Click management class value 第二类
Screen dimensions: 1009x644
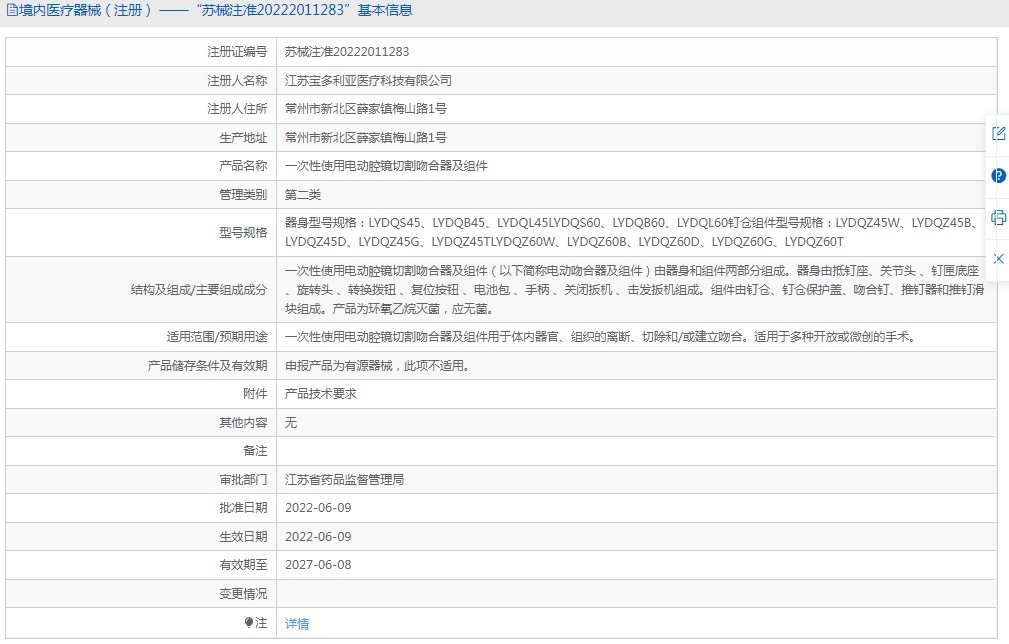tap(302, 195)
